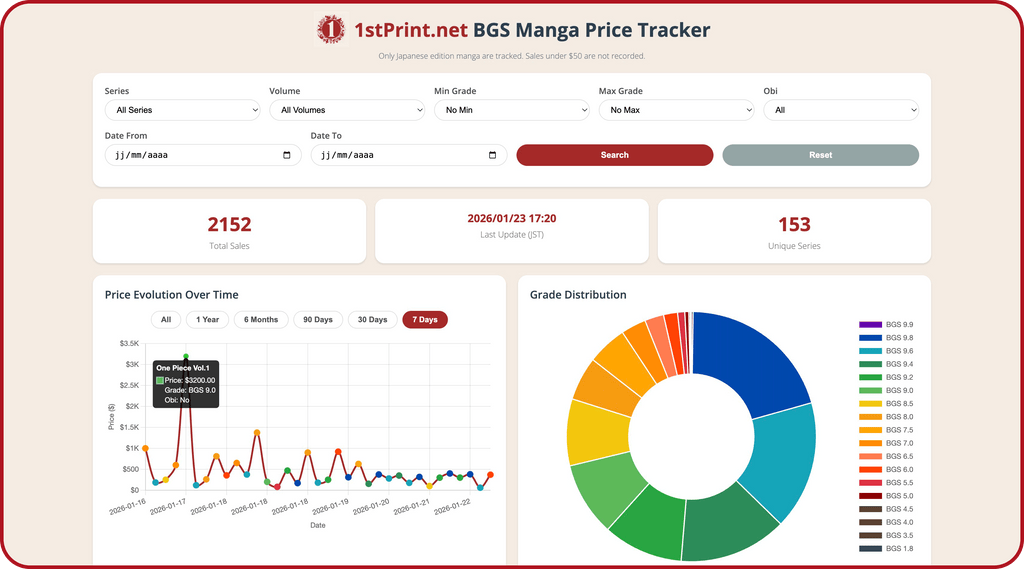Click the BGS Manga Price Tracker title
Viewport: 1024px width, 569px height.
(591, 30)
